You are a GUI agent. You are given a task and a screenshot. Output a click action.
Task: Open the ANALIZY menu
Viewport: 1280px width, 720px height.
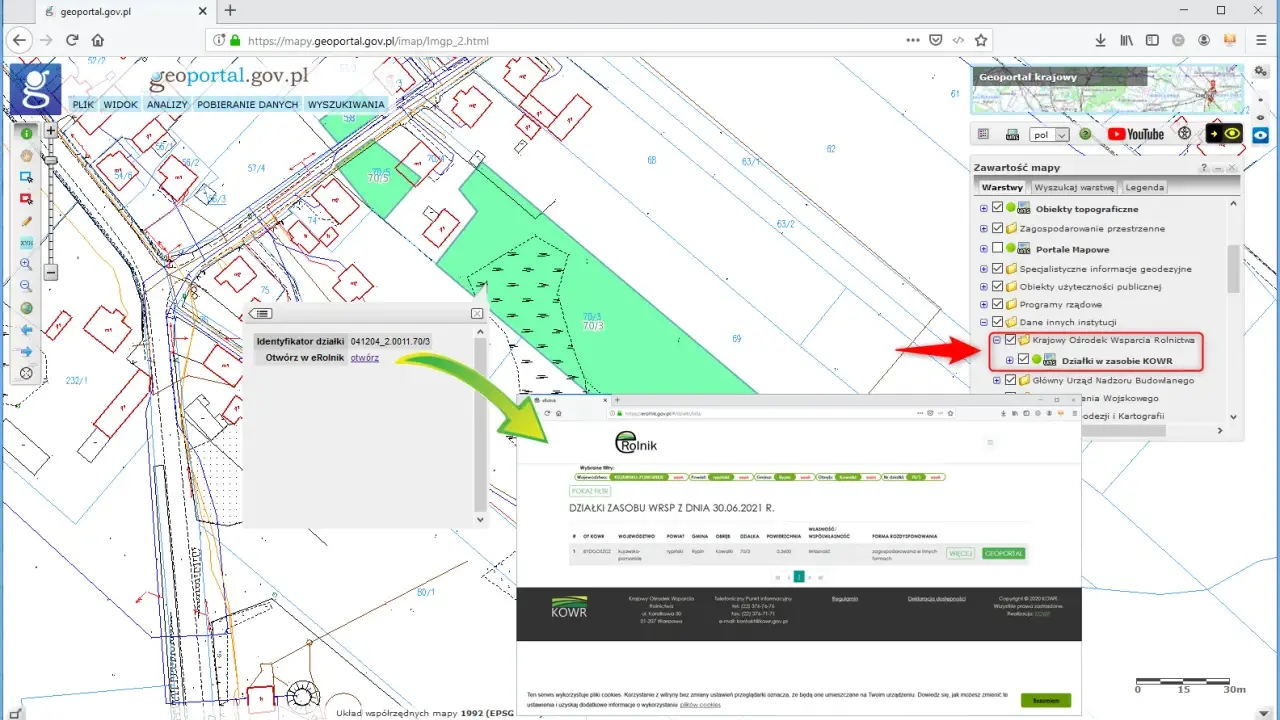[x=168, y=104]
